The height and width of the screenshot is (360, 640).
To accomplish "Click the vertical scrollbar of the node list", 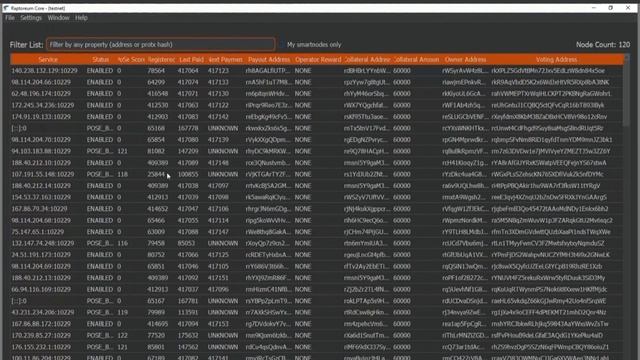I will click(627, 90).
